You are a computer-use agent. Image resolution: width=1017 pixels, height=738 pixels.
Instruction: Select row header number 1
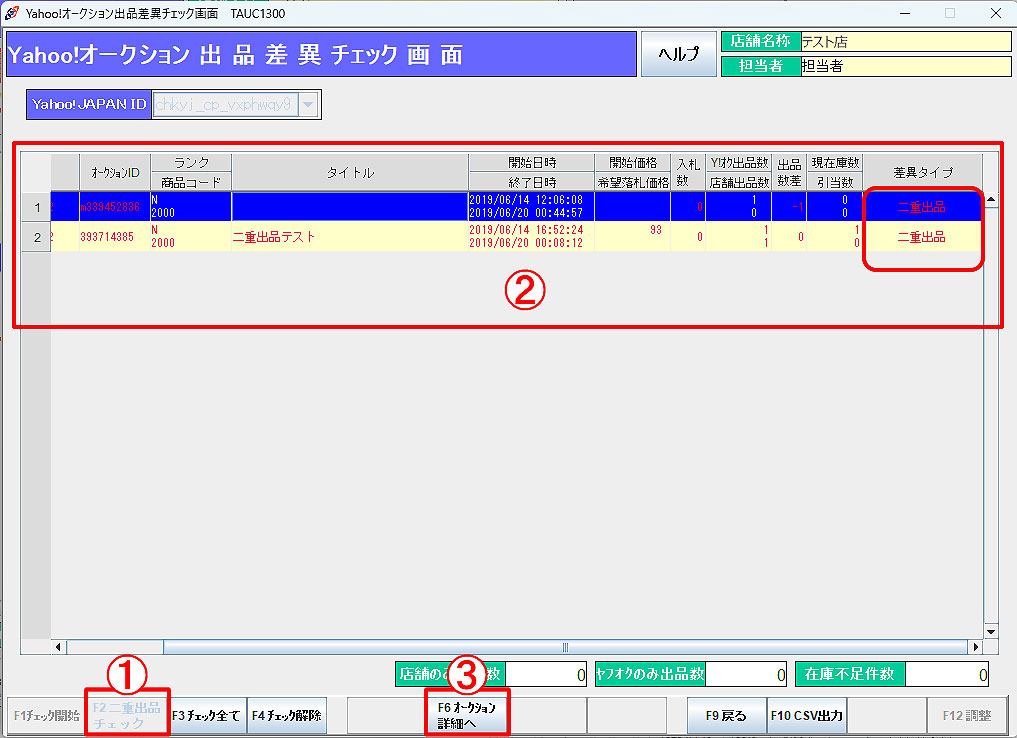coord(36,207)
